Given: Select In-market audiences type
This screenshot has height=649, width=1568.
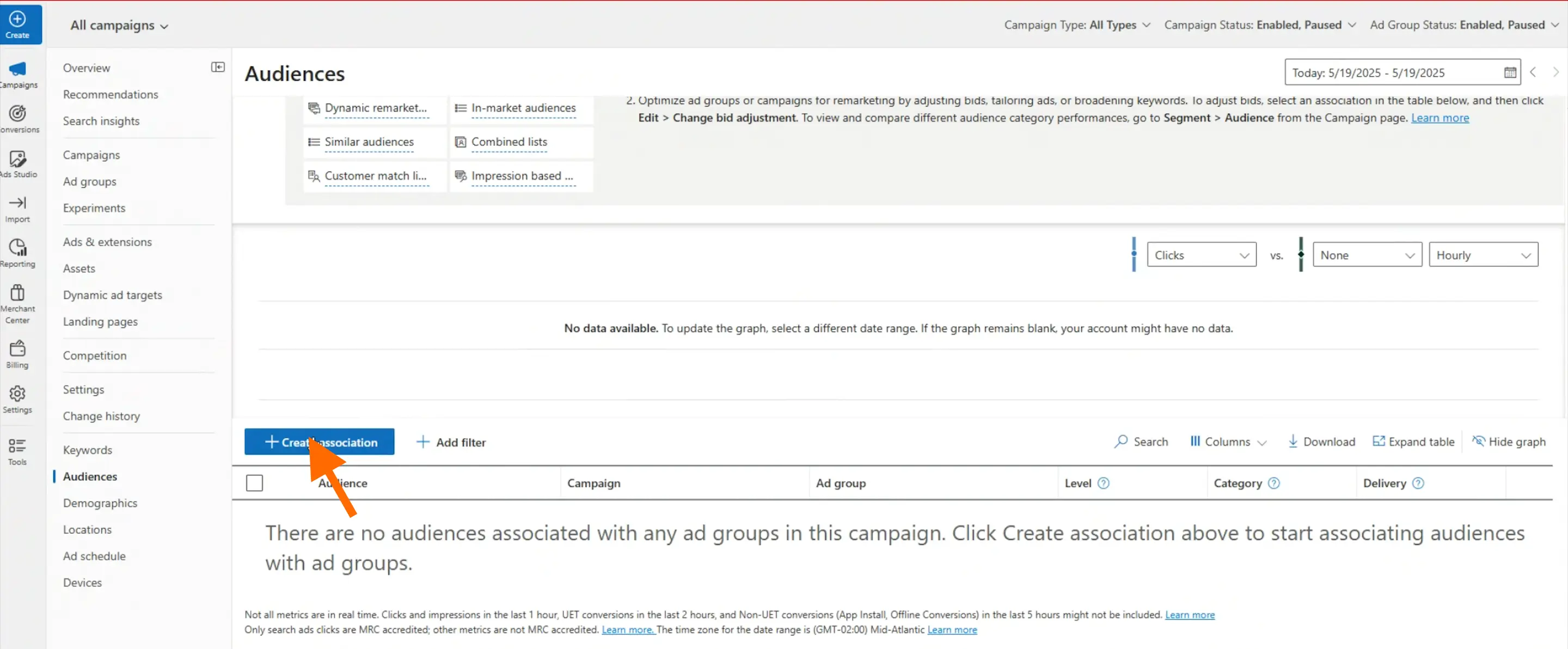Looking at the screenshot, I should point(522,108).
